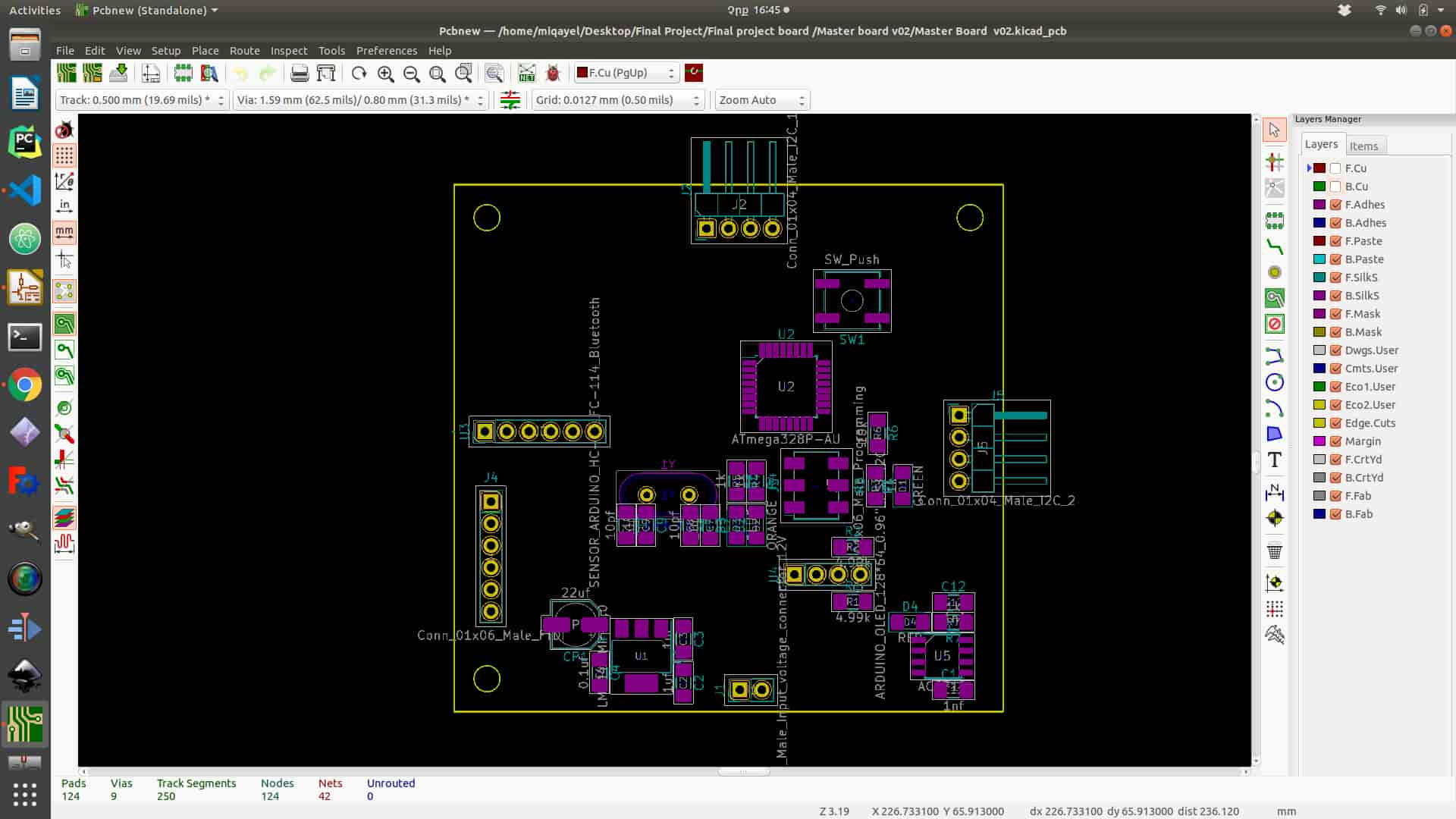Run the design rules check bug icon
1456x819 pixels.
coord(553,73)
